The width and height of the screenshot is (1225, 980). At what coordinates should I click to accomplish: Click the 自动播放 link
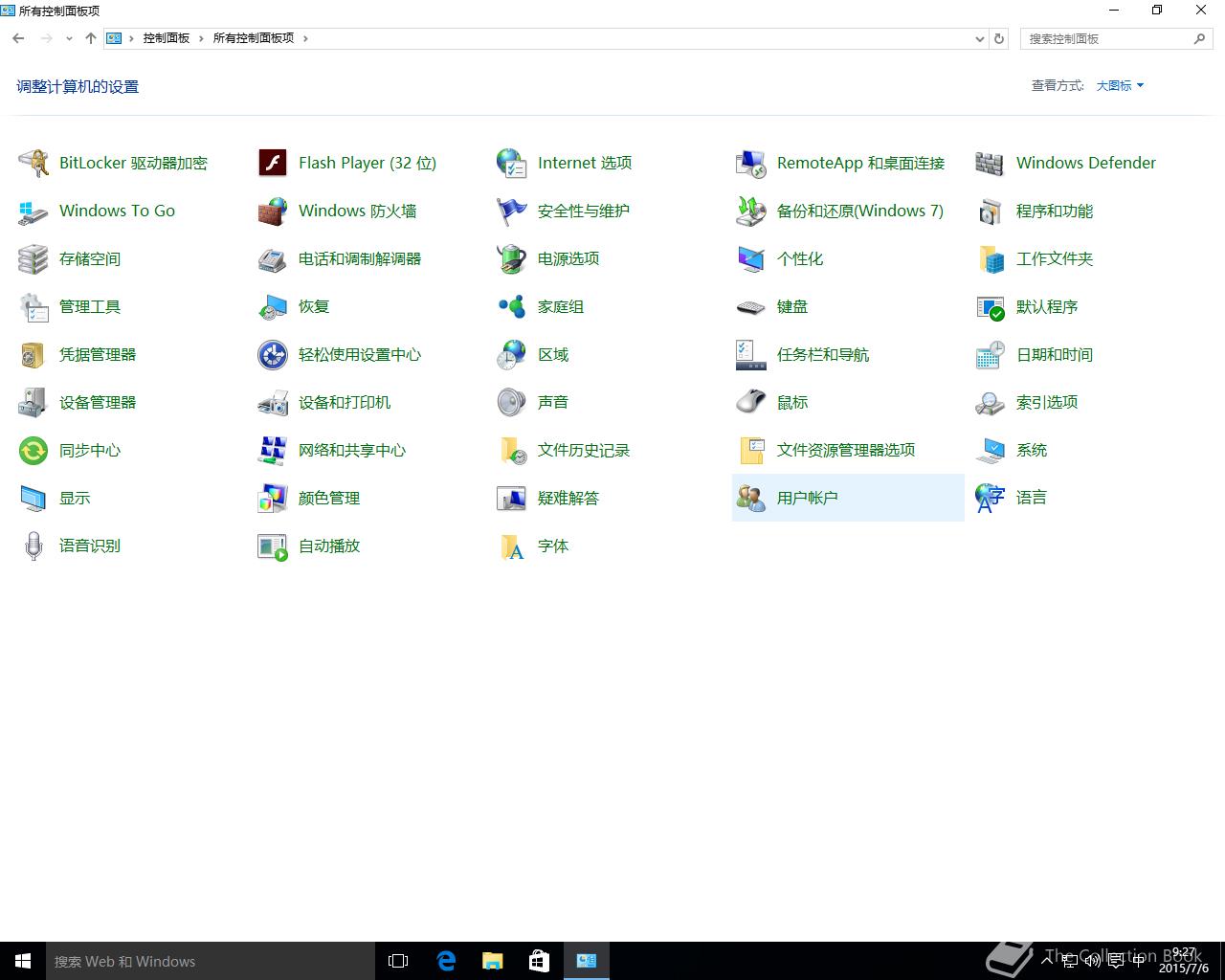tap(329, 546)
